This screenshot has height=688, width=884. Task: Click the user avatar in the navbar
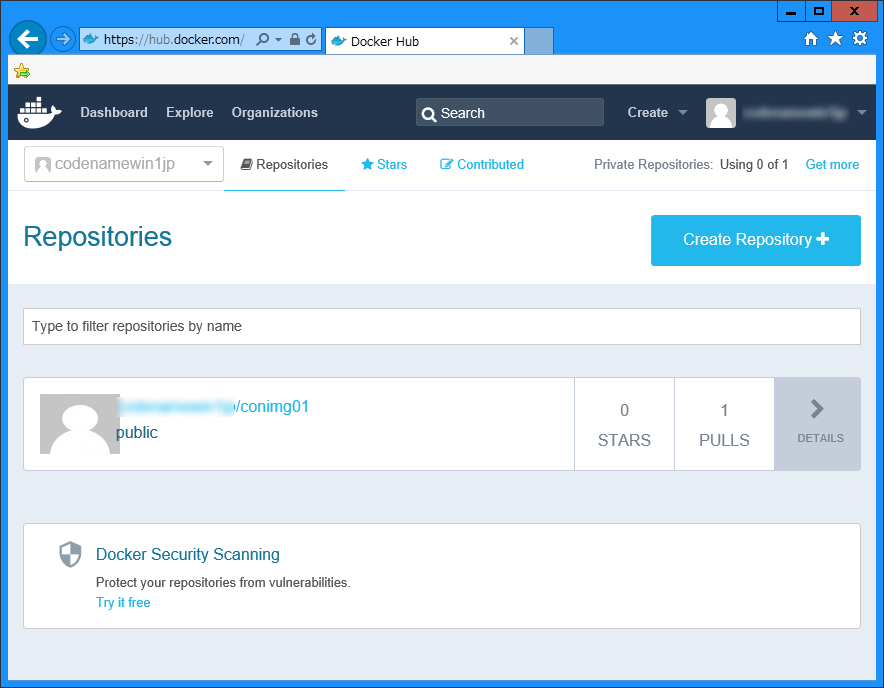[721, 113]
